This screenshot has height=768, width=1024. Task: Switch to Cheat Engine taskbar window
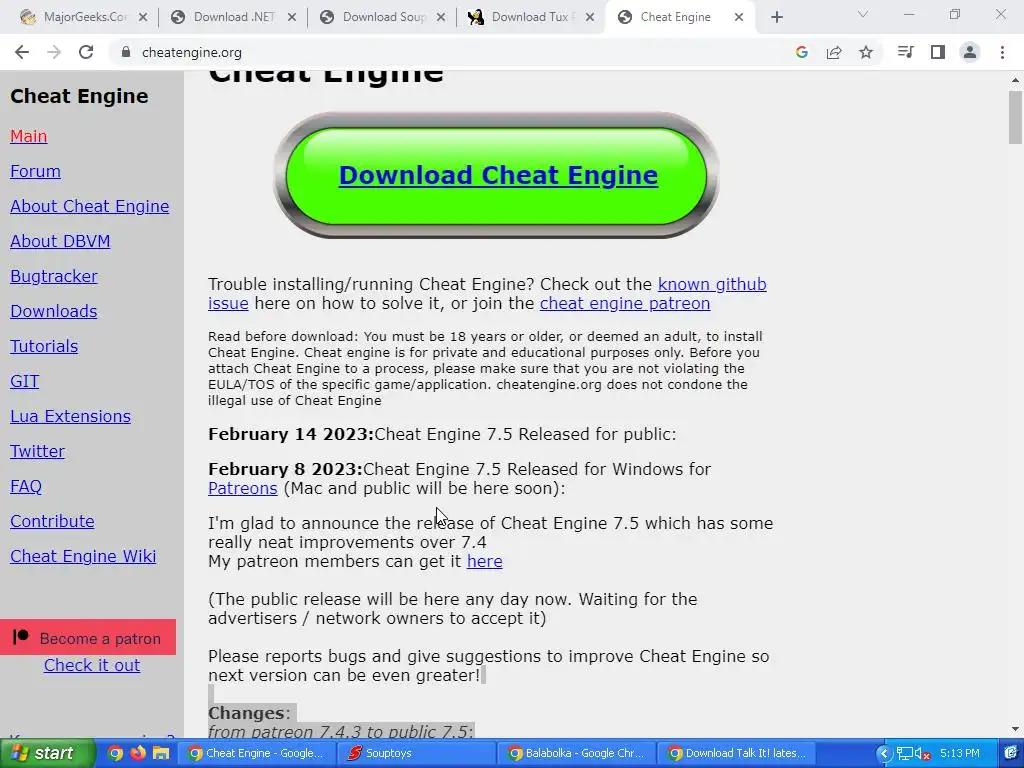pyautogui.click(x=256, y=753)
